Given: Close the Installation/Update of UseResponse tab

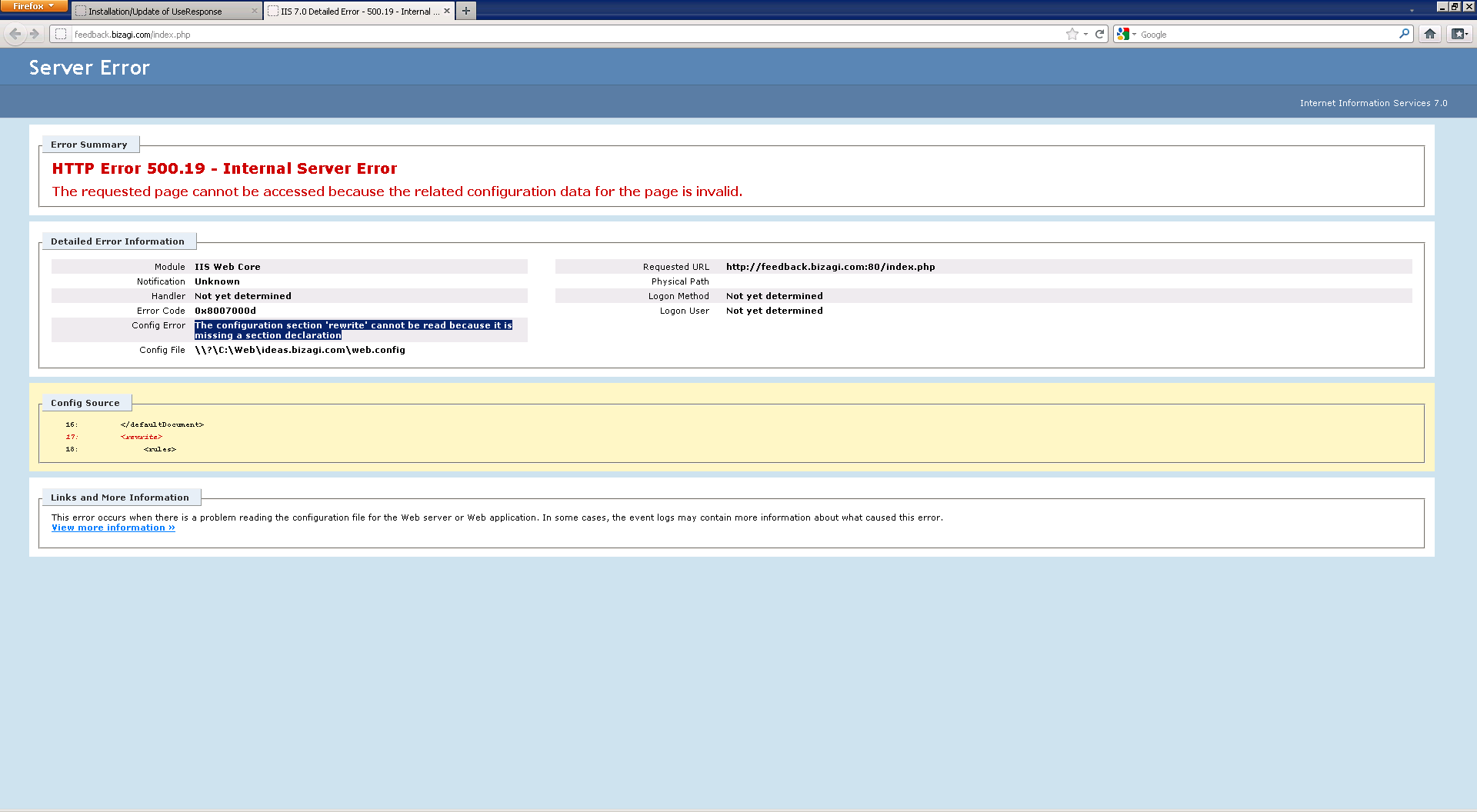Looking at the screenshot, I should tap(255, 11).
